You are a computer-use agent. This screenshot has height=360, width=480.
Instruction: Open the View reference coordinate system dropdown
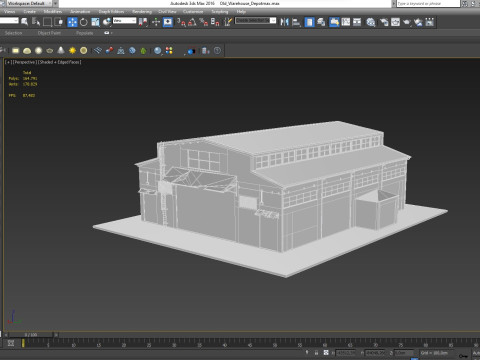point(124,21)
